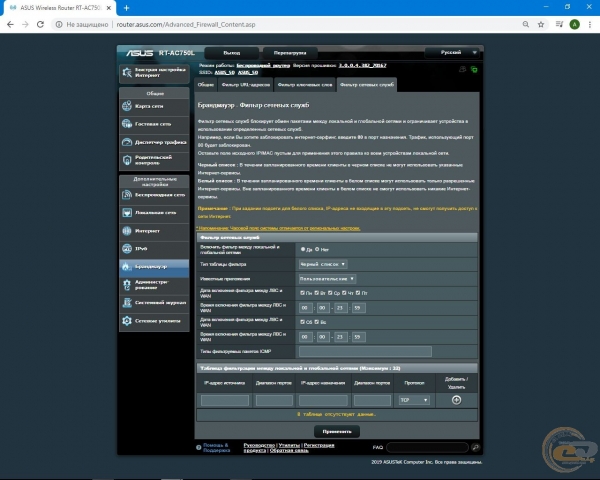The image size is (600, 480).
Task: Open Internet (Интернет) WAN settings icon
Action: (x=127, y=230)
